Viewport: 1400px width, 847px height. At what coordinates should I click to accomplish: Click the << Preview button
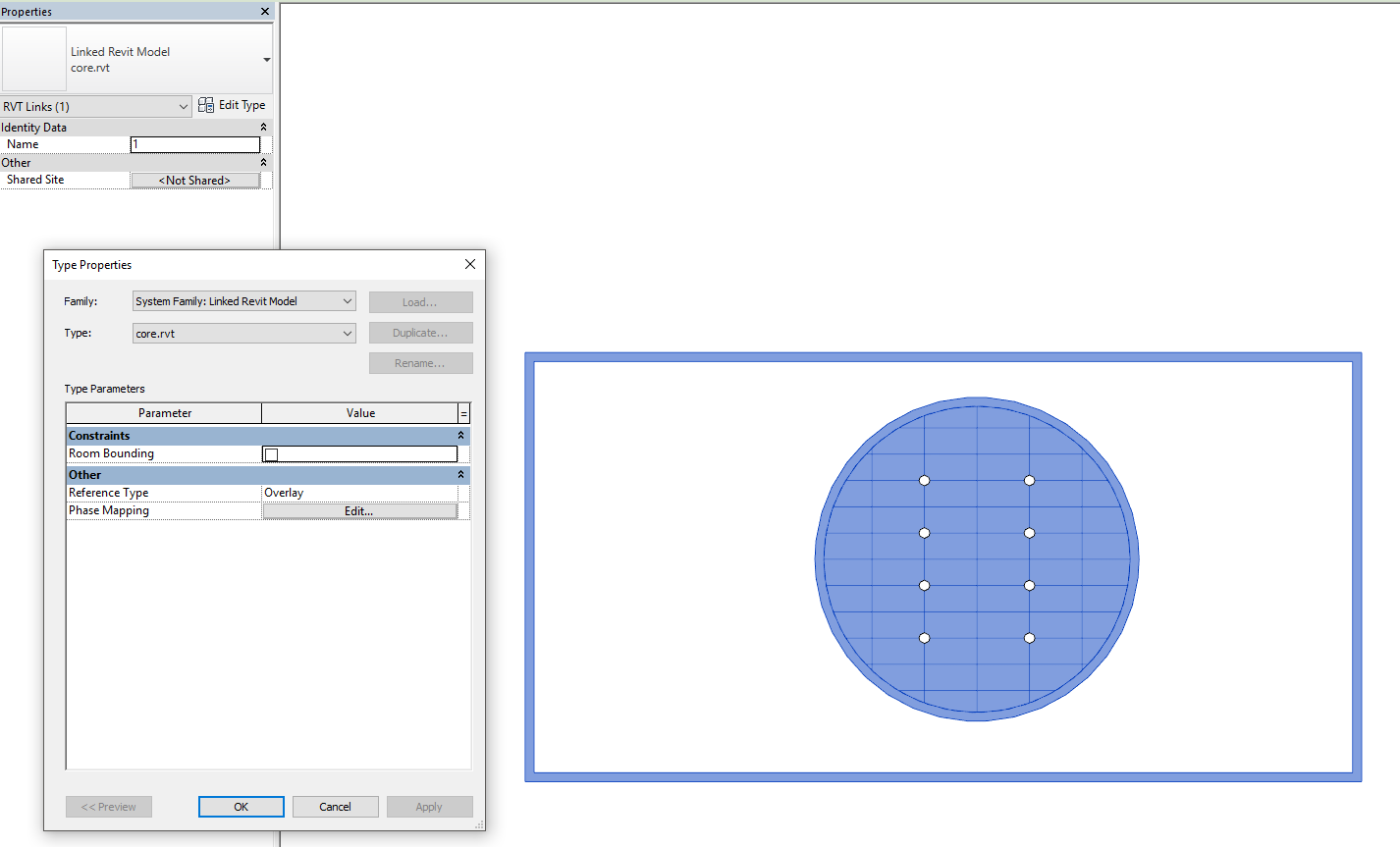pyautogui.click(x=108, y=806)
